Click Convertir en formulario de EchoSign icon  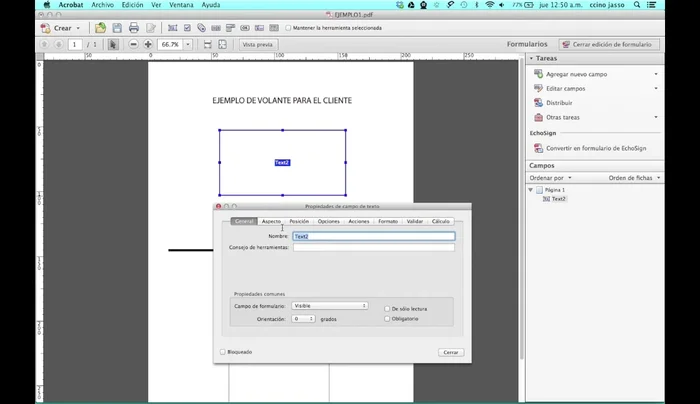point(539,148)
